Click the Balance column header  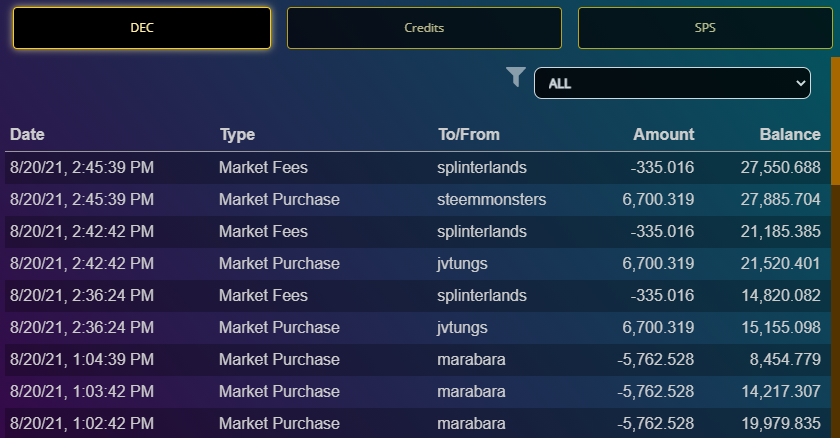(x=790, y=134)
